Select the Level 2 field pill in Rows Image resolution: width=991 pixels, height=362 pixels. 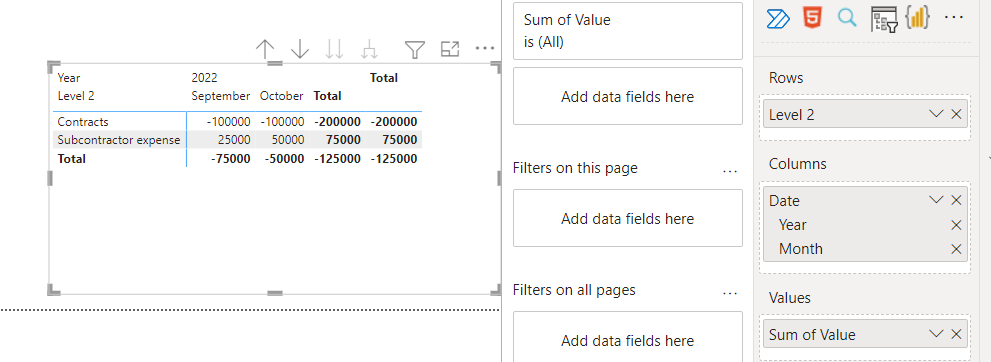coord(865,114)
